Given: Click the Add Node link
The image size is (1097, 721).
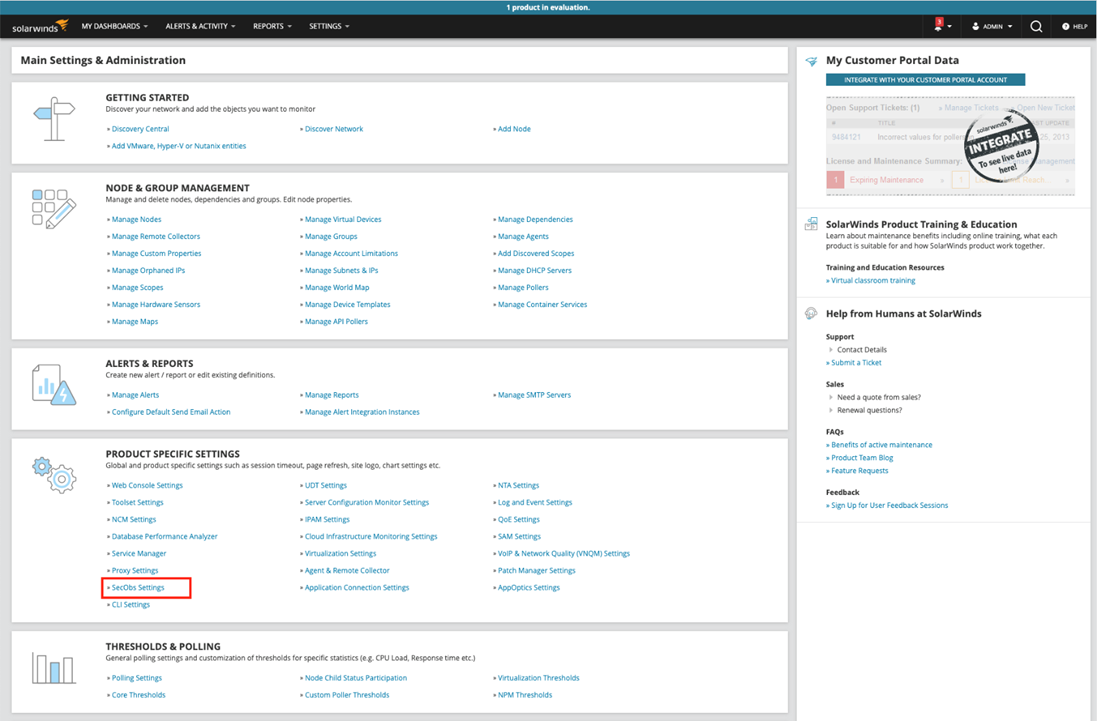Looking at the screenshot, I should [514, 129].
